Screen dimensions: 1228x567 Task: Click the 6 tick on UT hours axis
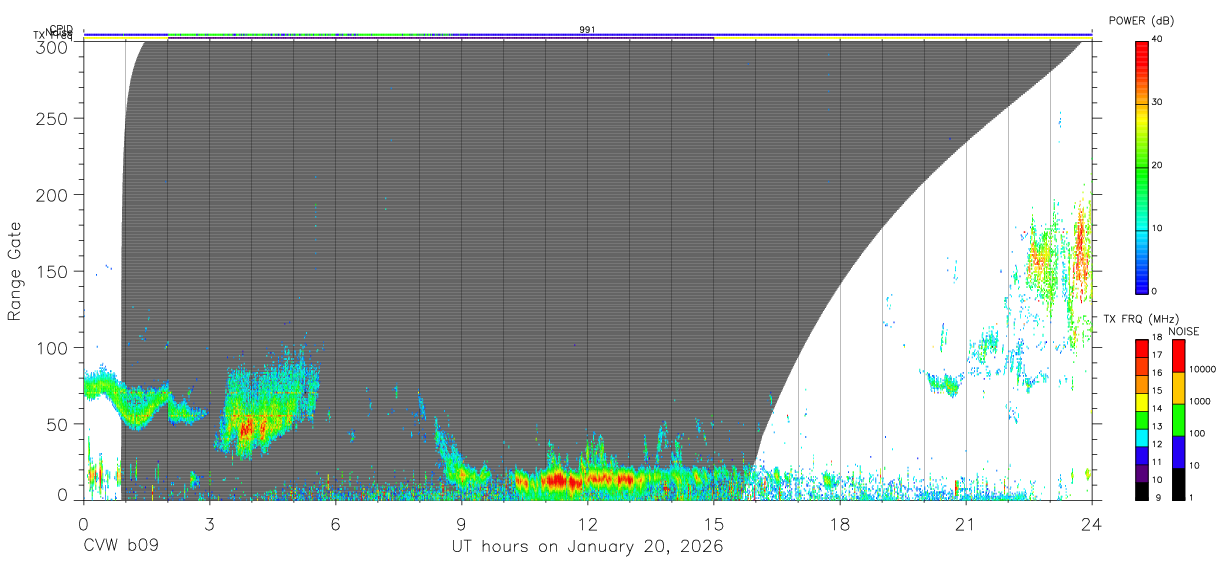(336, 523)
